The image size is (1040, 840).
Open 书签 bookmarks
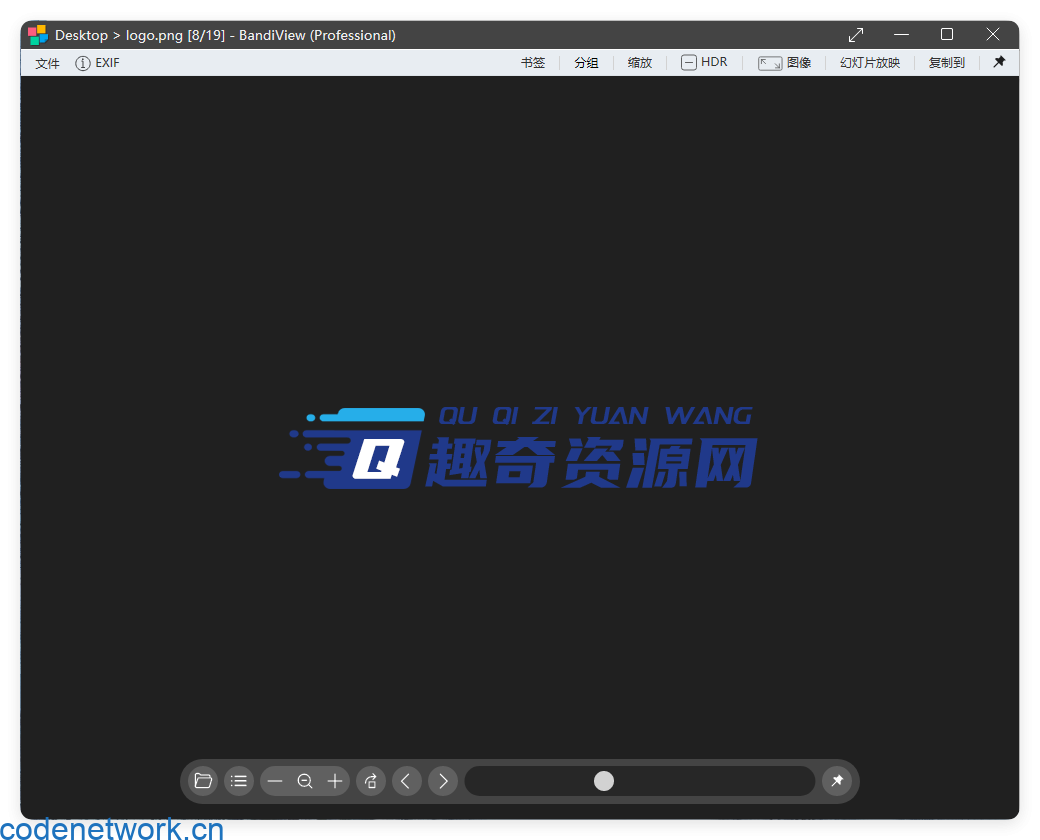[533, 62]
